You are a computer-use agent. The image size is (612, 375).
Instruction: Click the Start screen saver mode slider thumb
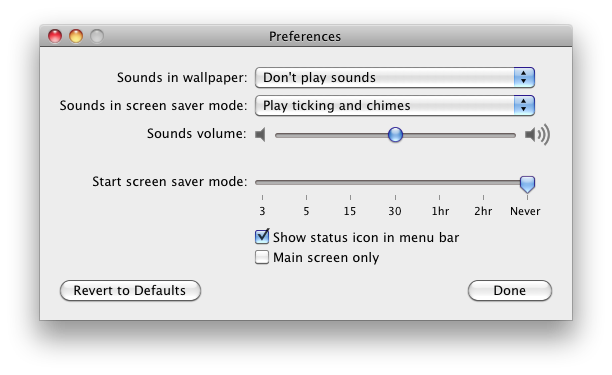tap(527, 184)
